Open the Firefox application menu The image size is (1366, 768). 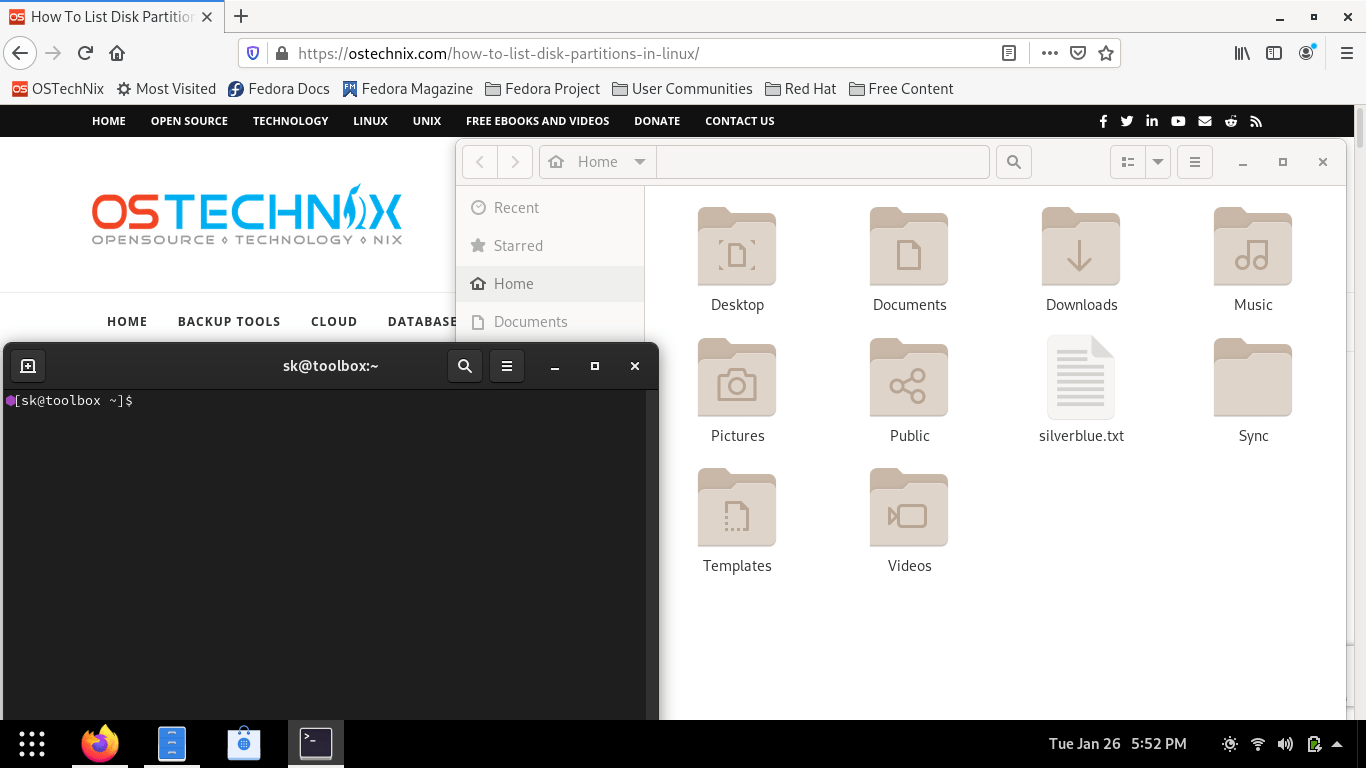point(1345,53)
